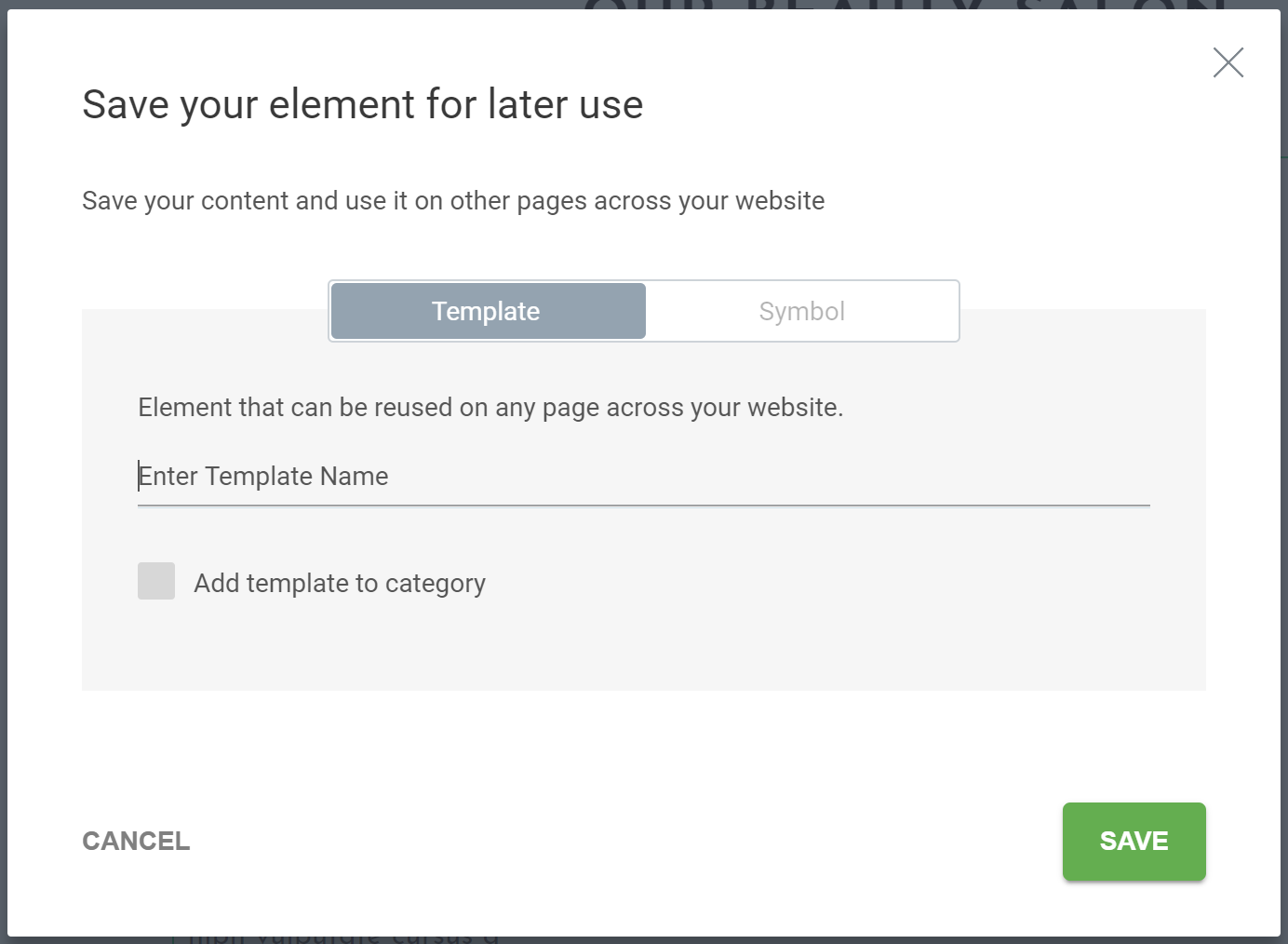1288x944 pixels.
Task: Click the Save your content subtitle text
Action: (453, 201)
